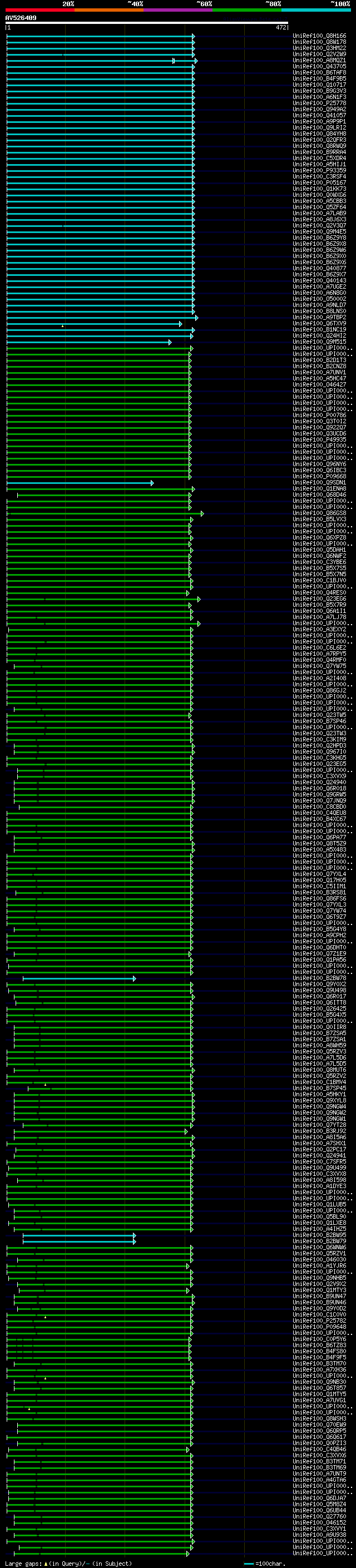Viewport: 356px width, 1568px height.
Task: Select hit label UniRef100_A9TBP2
Action: pos(319,317)
